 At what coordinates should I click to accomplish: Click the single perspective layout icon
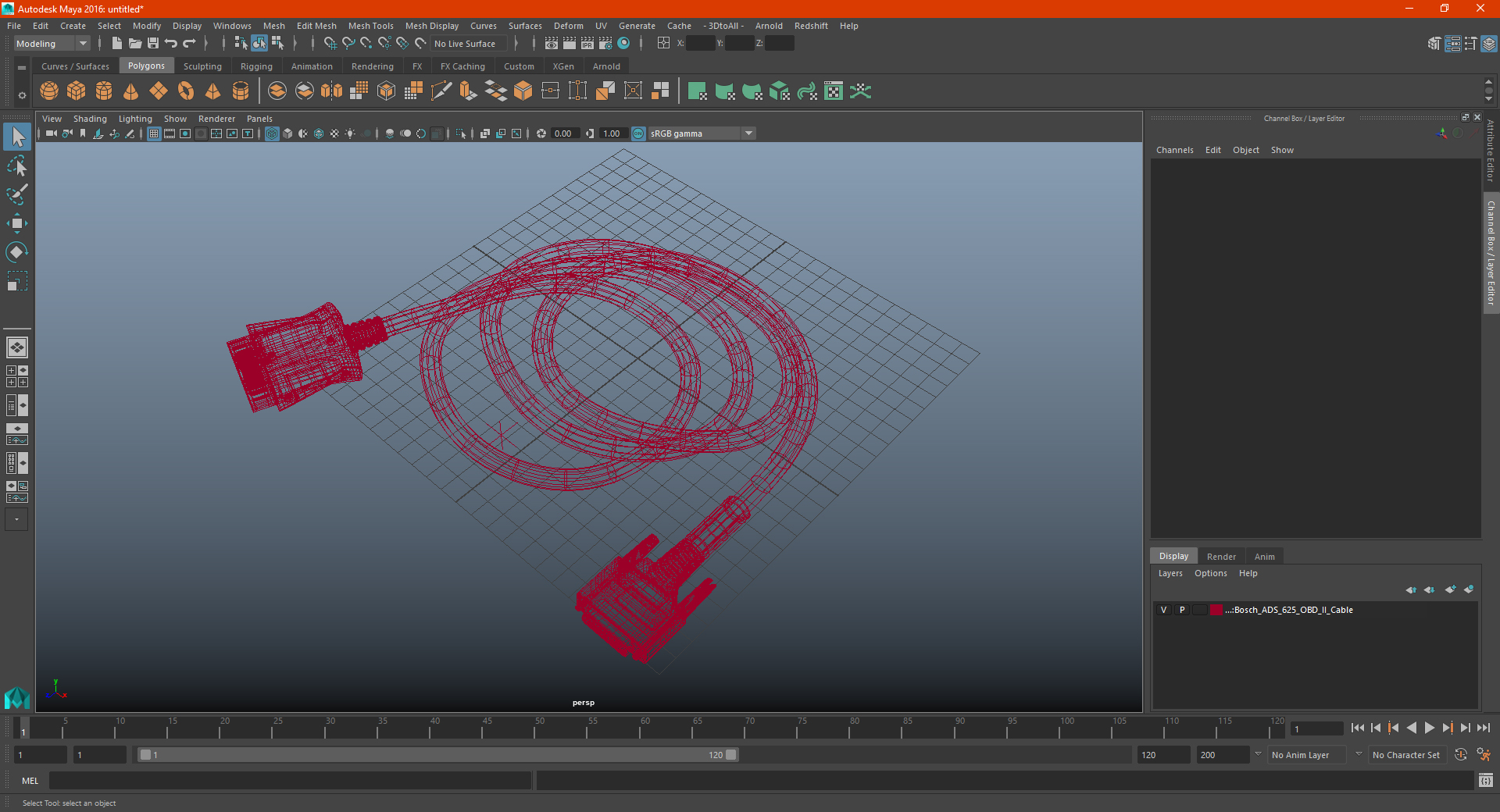tap(17, 347)
